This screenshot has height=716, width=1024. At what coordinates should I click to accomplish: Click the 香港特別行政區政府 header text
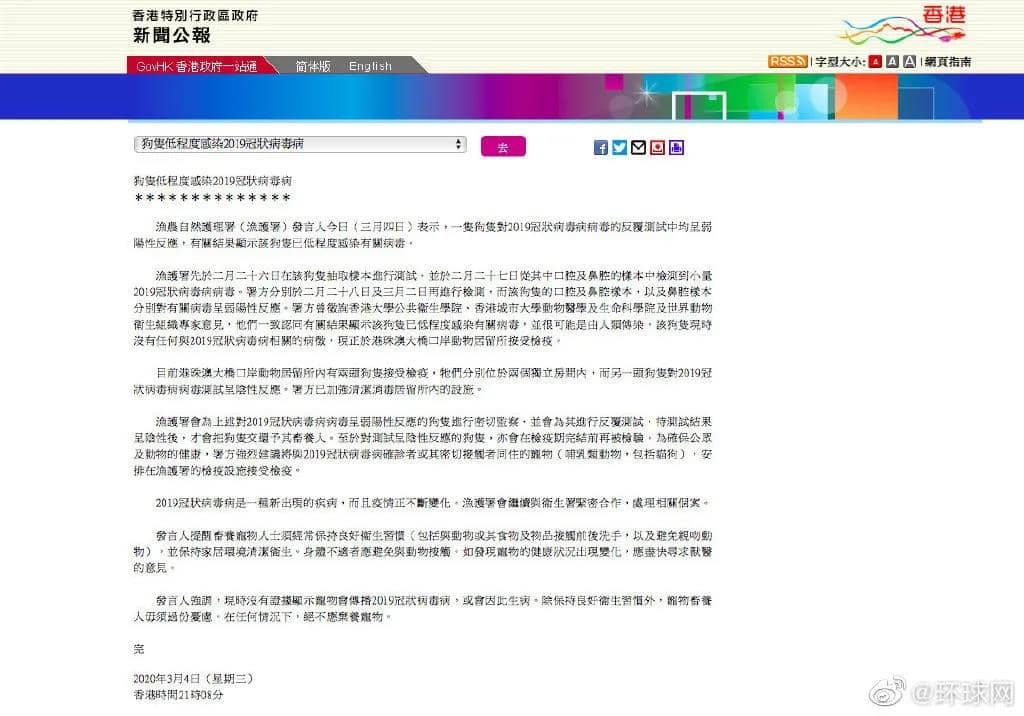(194, 15)
